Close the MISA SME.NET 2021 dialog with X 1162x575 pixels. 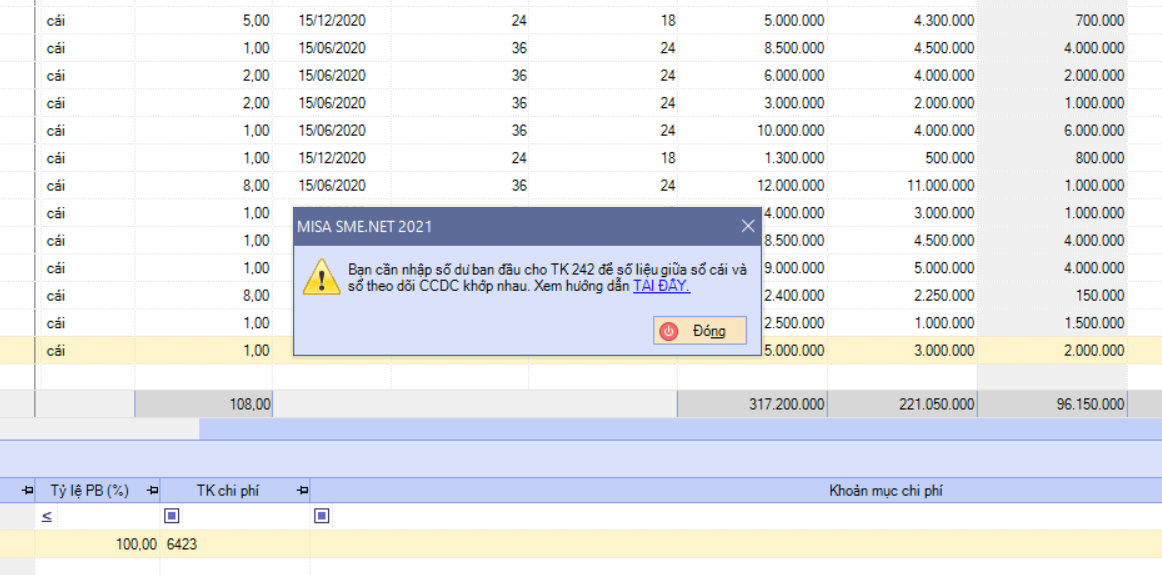click(x=748, y=226)
